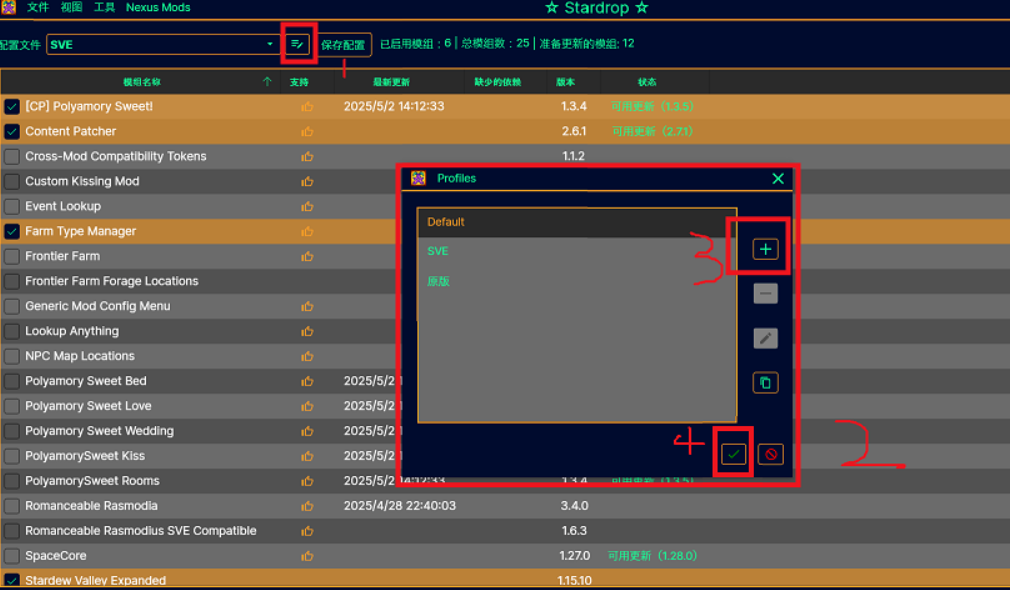The width and height of the screenshot is (1010, 590).
Task: Click the 保存配置 button
Action: 343,44
